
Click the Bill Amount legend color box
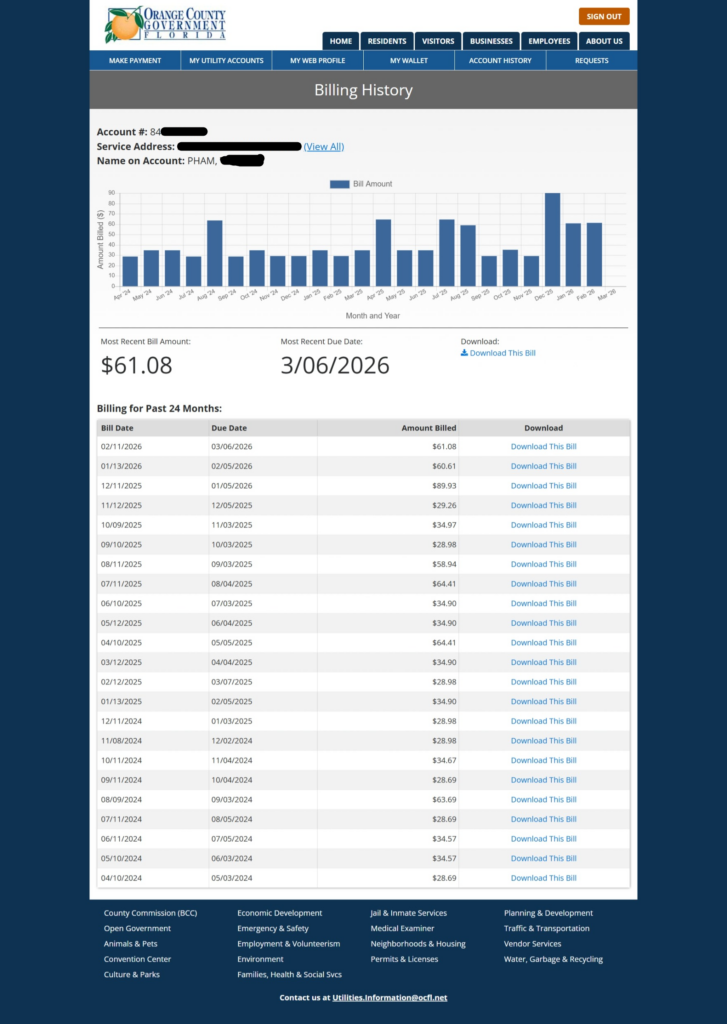(x=339, y=184)
